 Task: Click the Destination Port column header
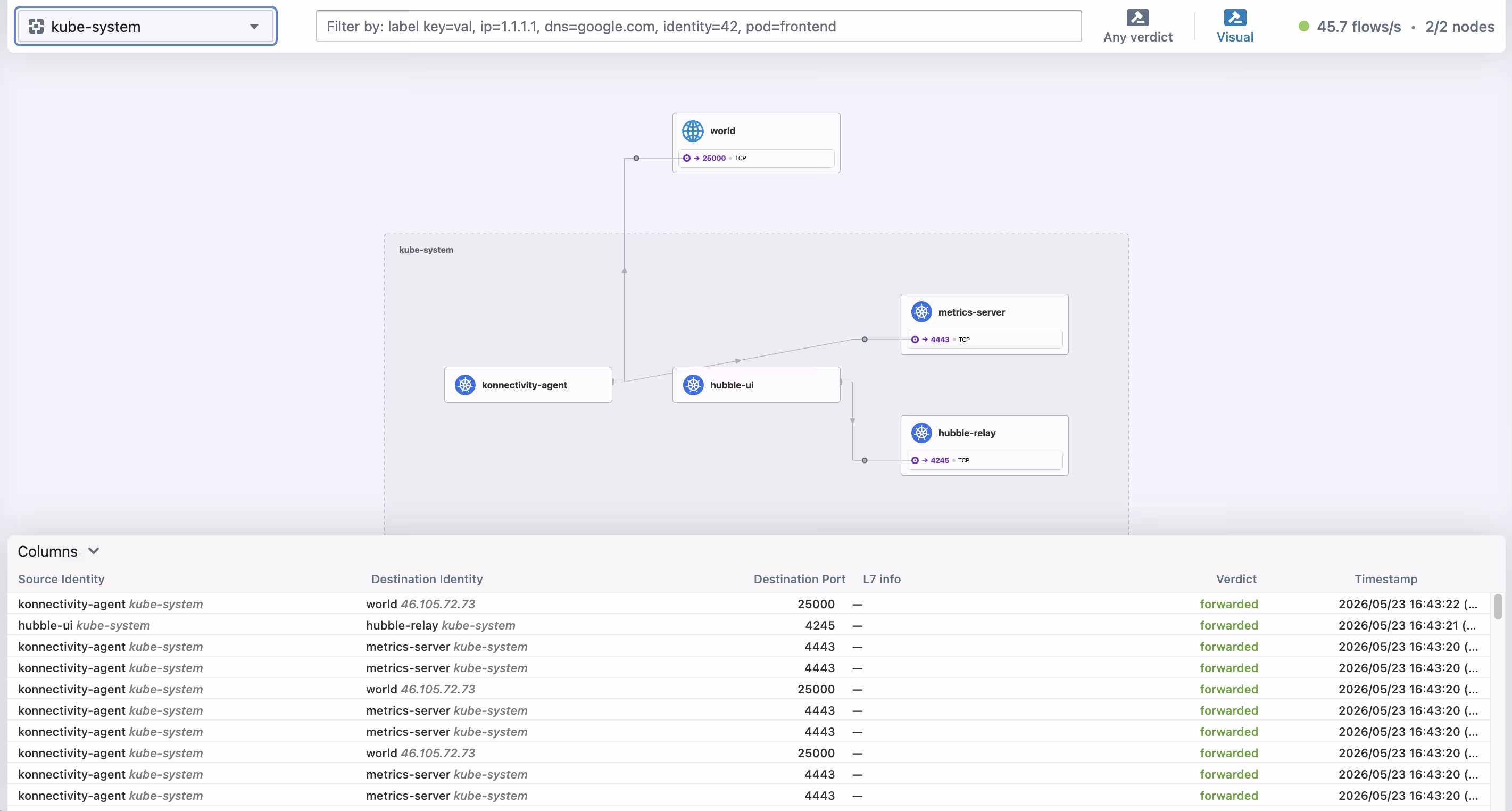(x=799, y=579)
